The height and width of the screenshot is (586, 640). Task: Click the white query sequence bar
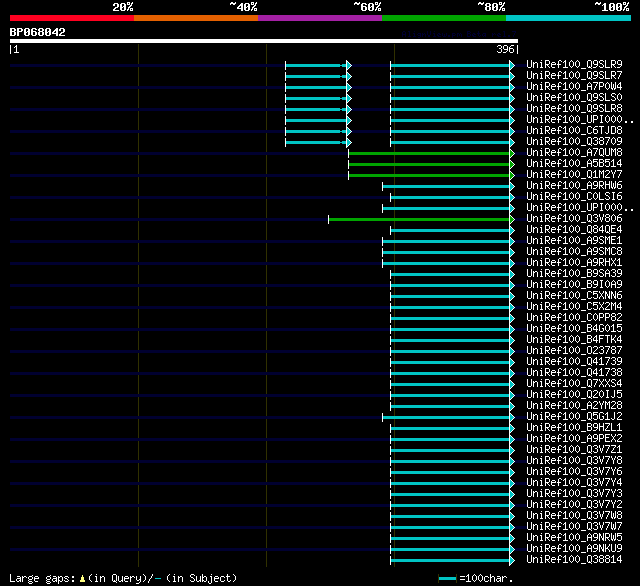(264, 41)
